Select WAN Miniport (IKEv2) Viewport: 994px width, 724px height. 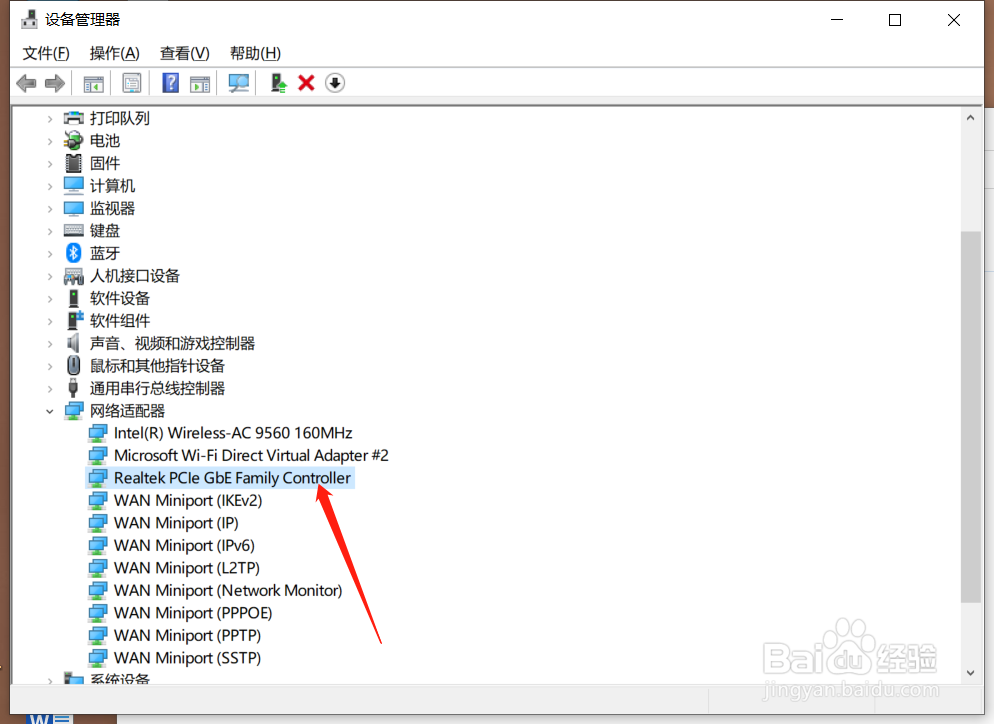tap(188, 500)
